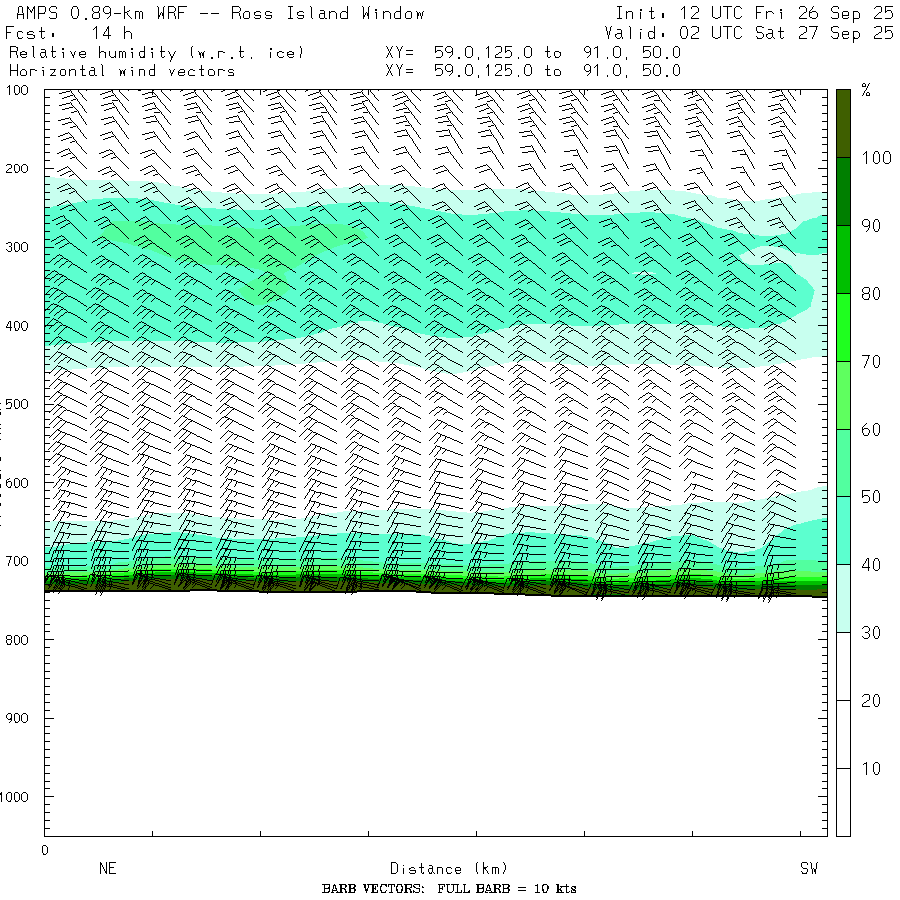Click the dark saturated humidity band at the terrain surface

click(436, 584)
